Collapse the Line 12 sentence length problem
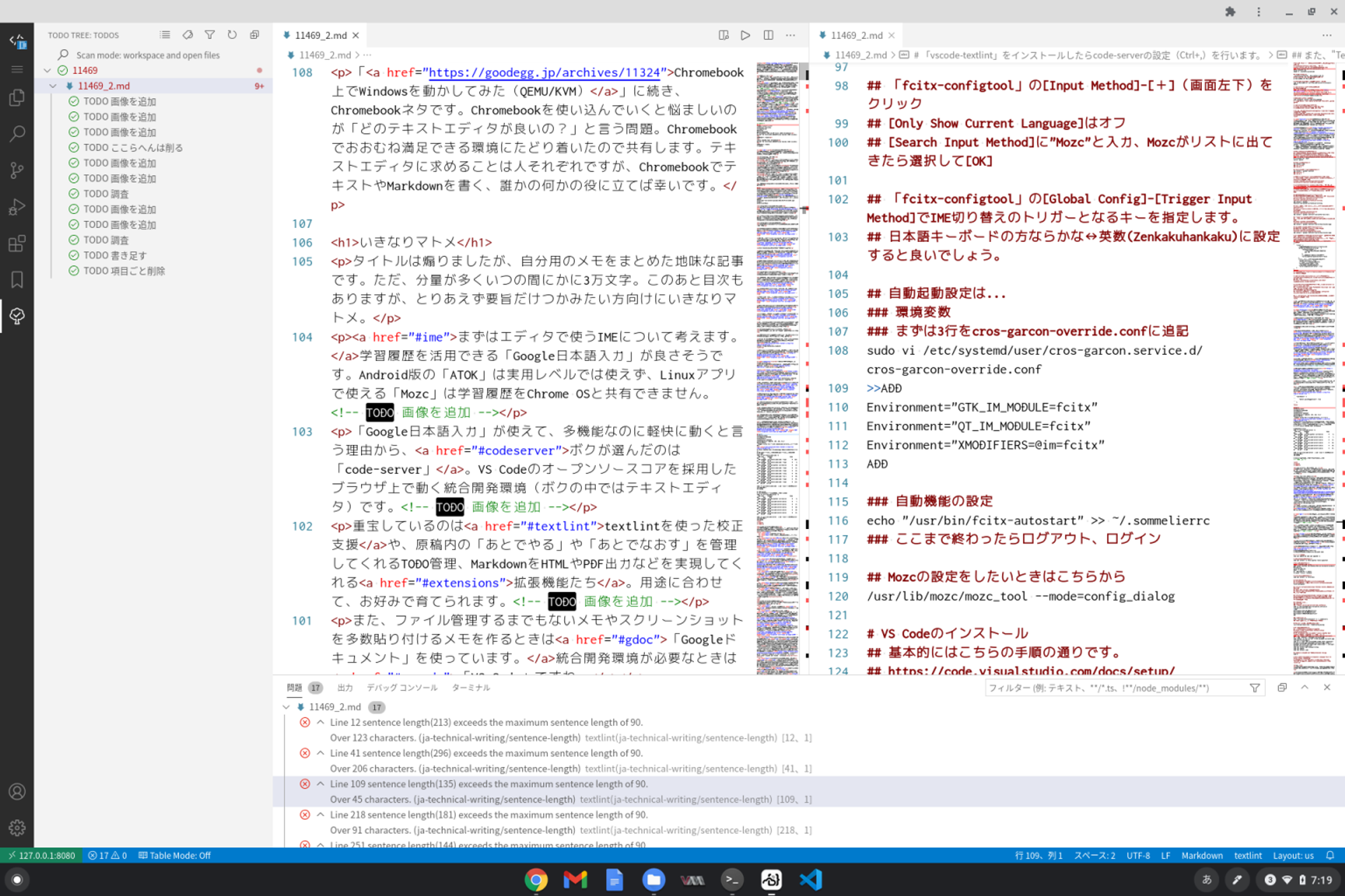Screen dimensions: 1345x896 [321, 723]
